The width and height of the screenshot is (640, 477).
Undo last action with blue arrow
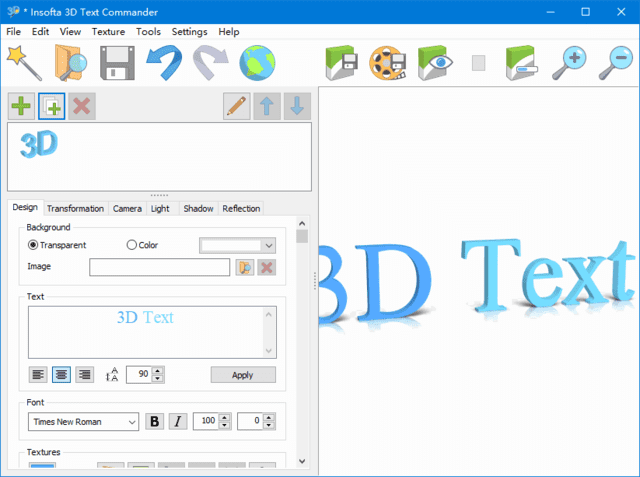pos(164,62)
